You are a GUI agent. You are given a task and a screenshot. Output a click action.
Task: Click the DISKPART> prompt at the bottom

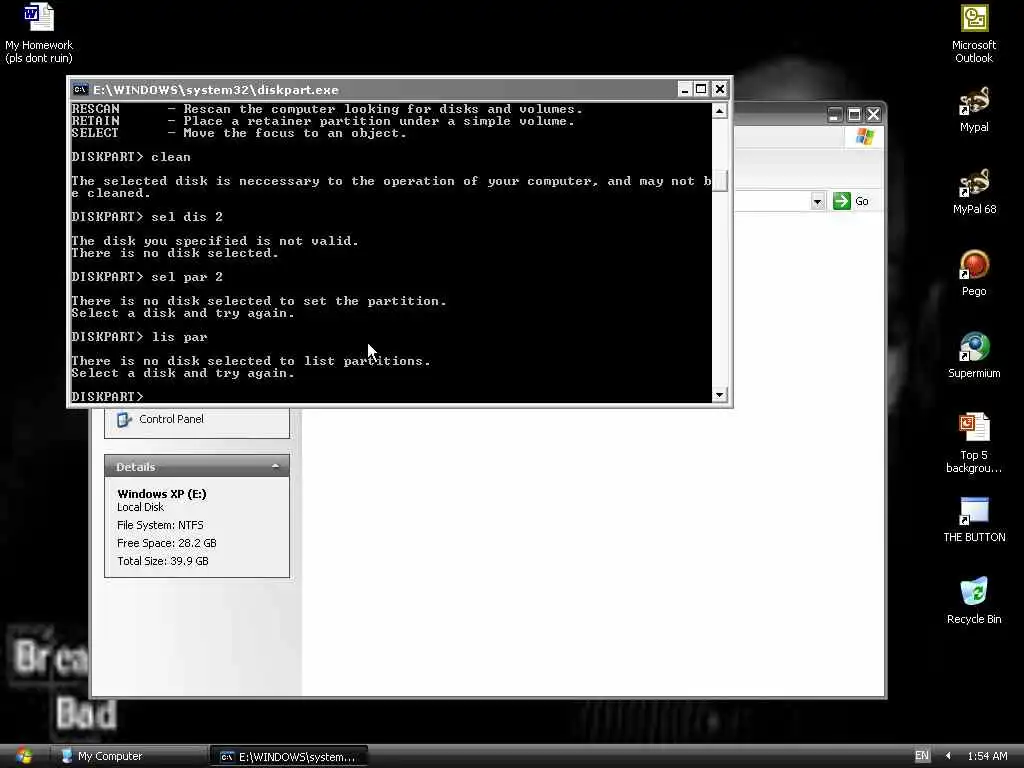click(x=107, y=396)
